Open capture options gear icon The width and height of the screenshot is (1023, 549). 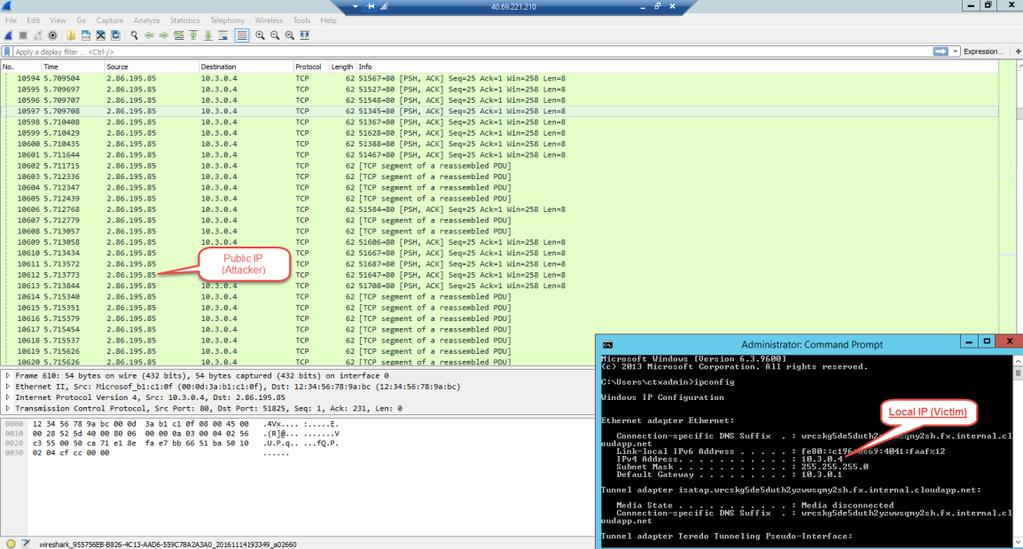click(x=53, y=35)
